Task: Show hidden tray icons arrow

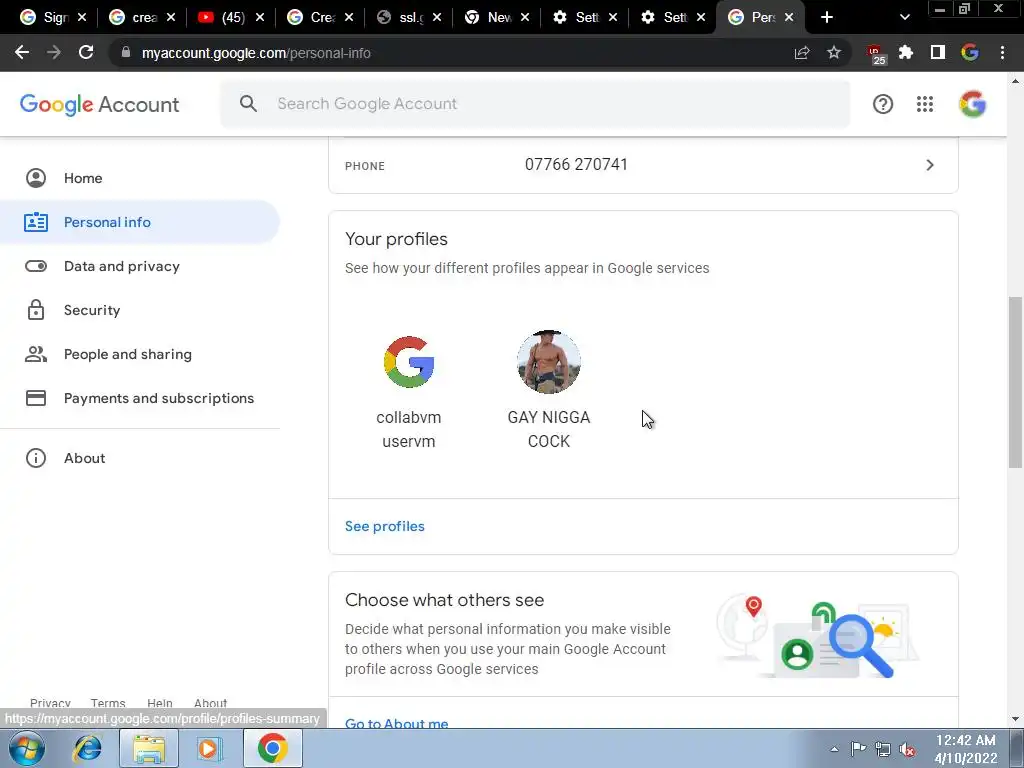Action: 834,749
